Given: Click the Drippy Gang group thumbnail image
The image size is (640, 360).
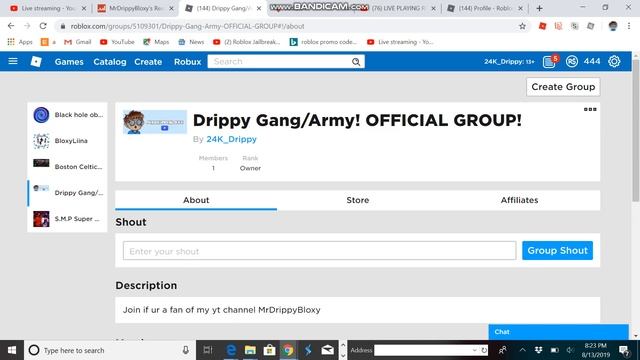Looking at the screenshot, I should click(x=155, y=122).
